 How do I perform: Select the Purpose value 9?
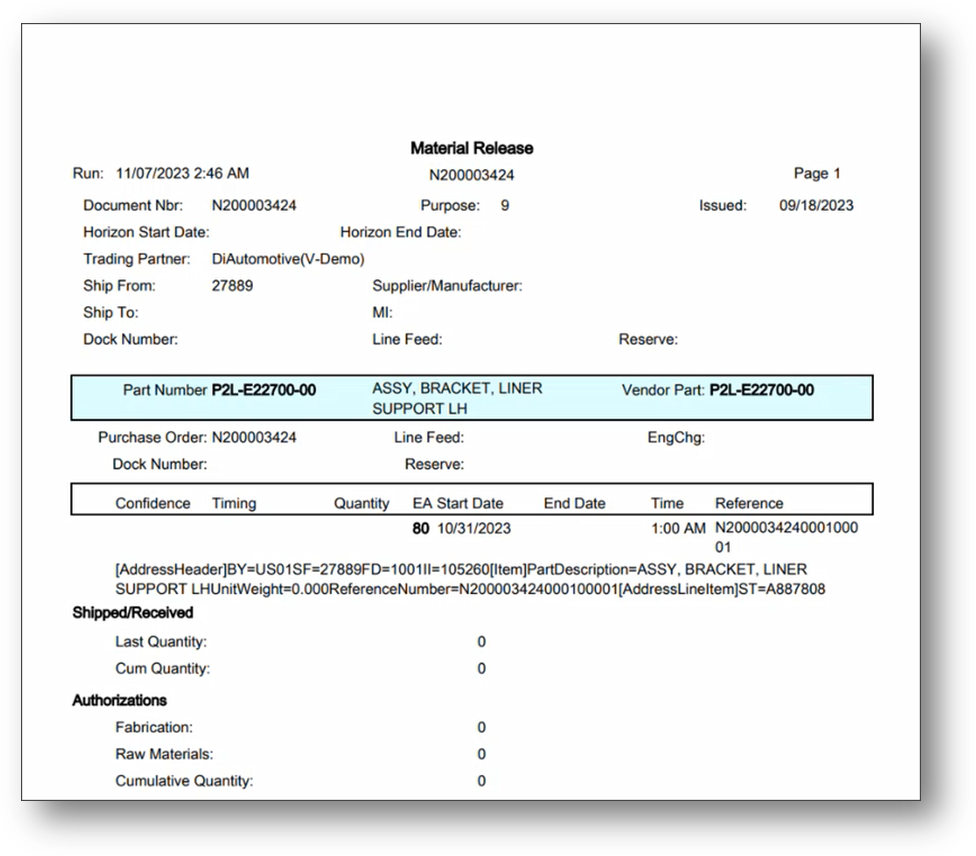505,205
